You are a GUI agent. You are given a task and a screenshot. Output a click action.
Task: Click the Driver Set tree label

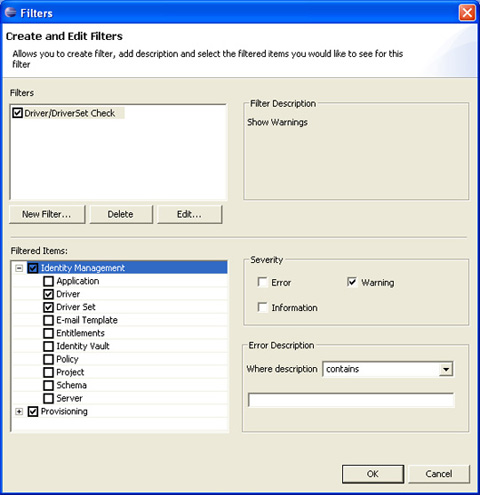(x=76, y=307)
